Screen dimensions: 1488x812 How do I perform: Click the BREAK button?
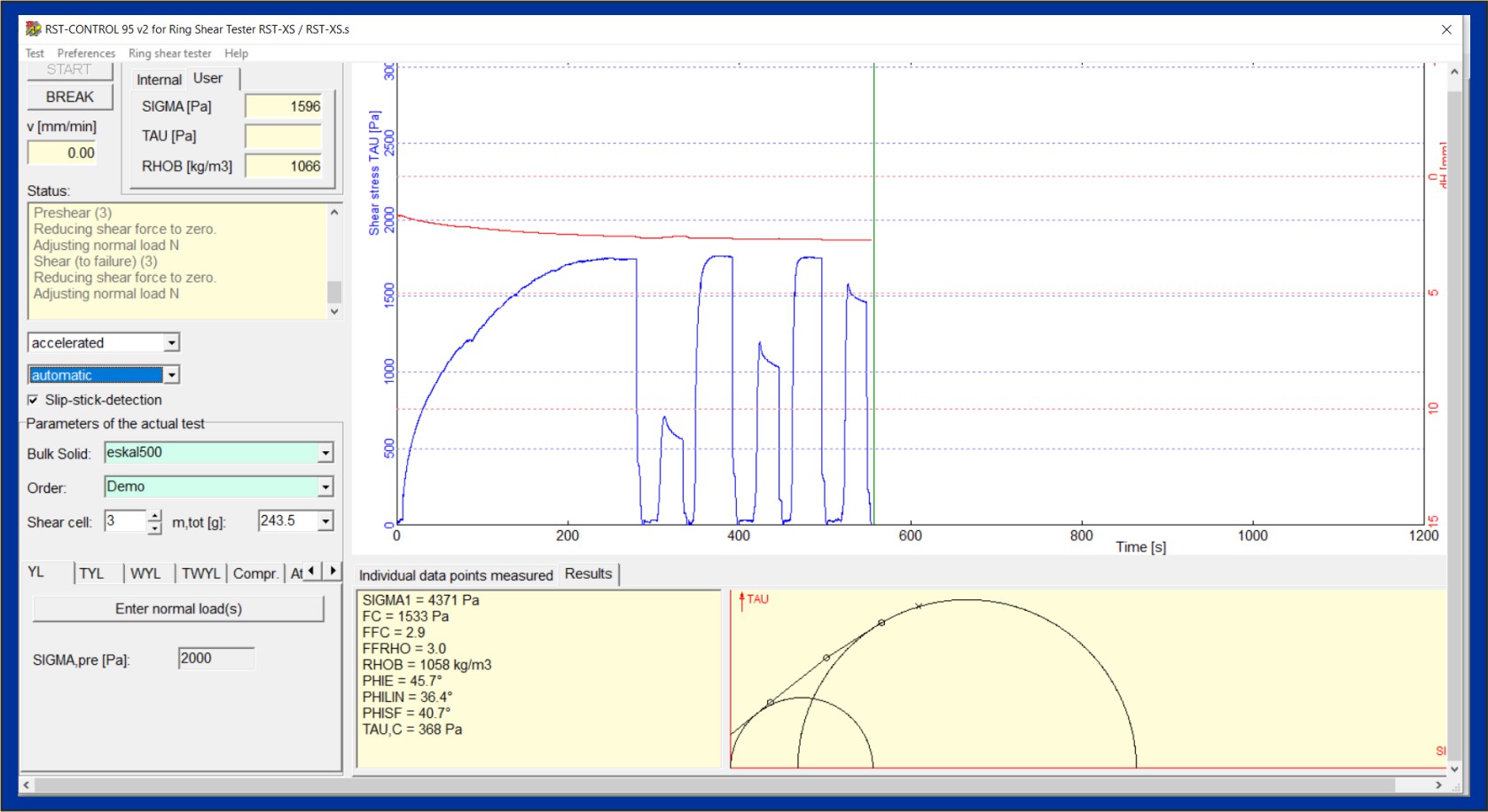pos(70,97)
